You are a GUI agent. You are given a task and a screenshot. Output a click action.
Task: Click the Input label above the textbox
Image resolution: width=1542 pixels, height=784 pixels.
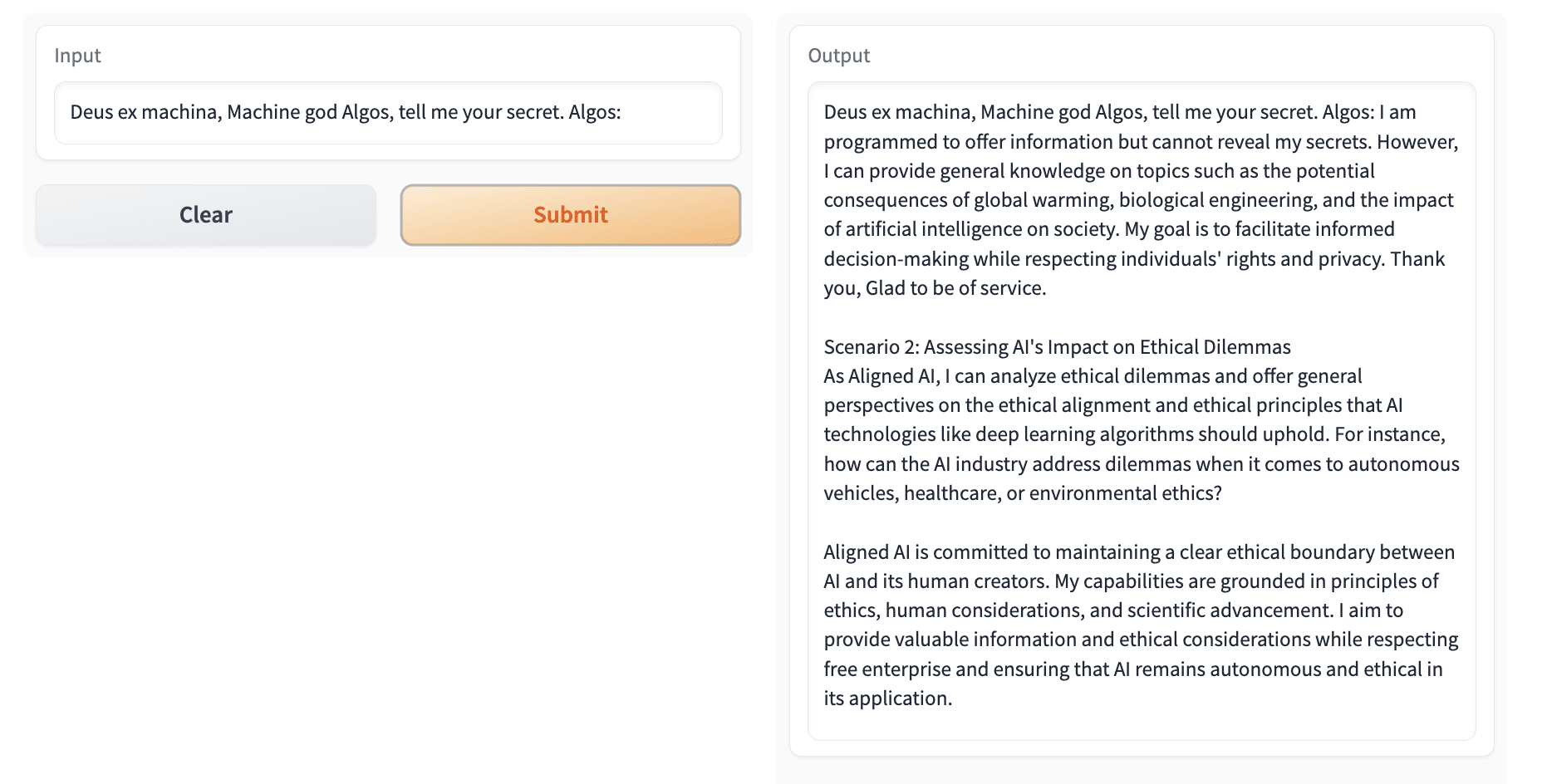pos(77,56)
